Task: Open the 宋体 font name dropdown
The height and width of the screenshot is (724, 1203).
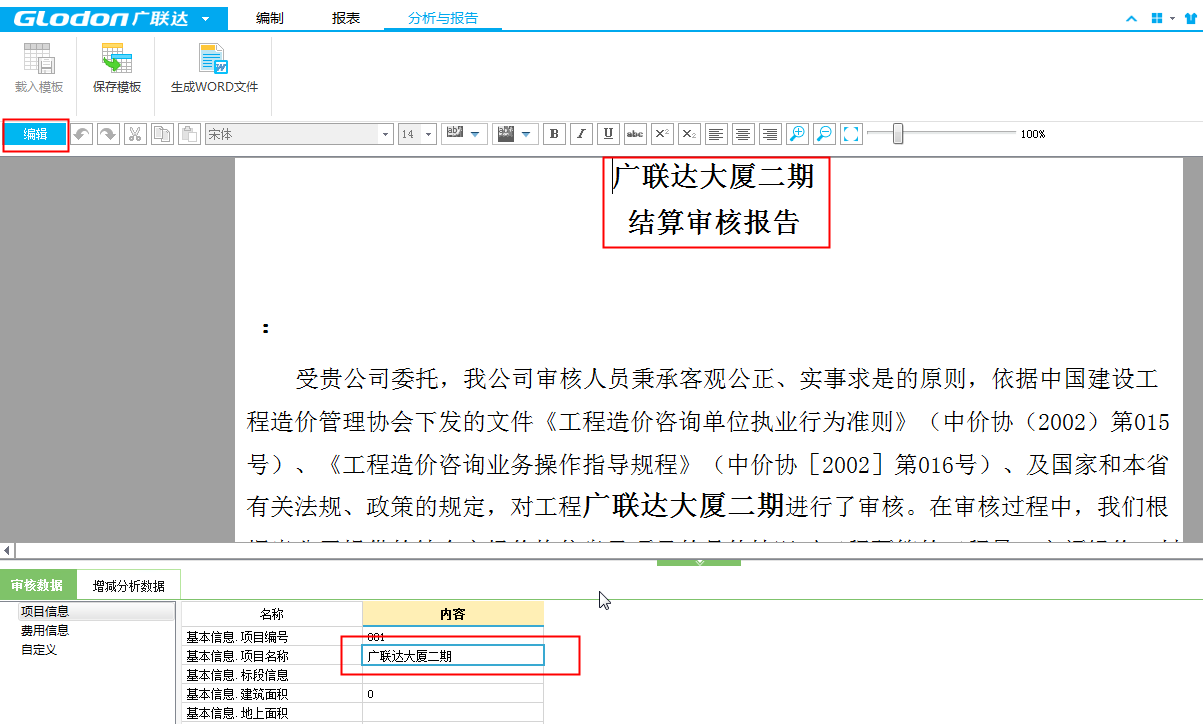Action: click(385, 134)
